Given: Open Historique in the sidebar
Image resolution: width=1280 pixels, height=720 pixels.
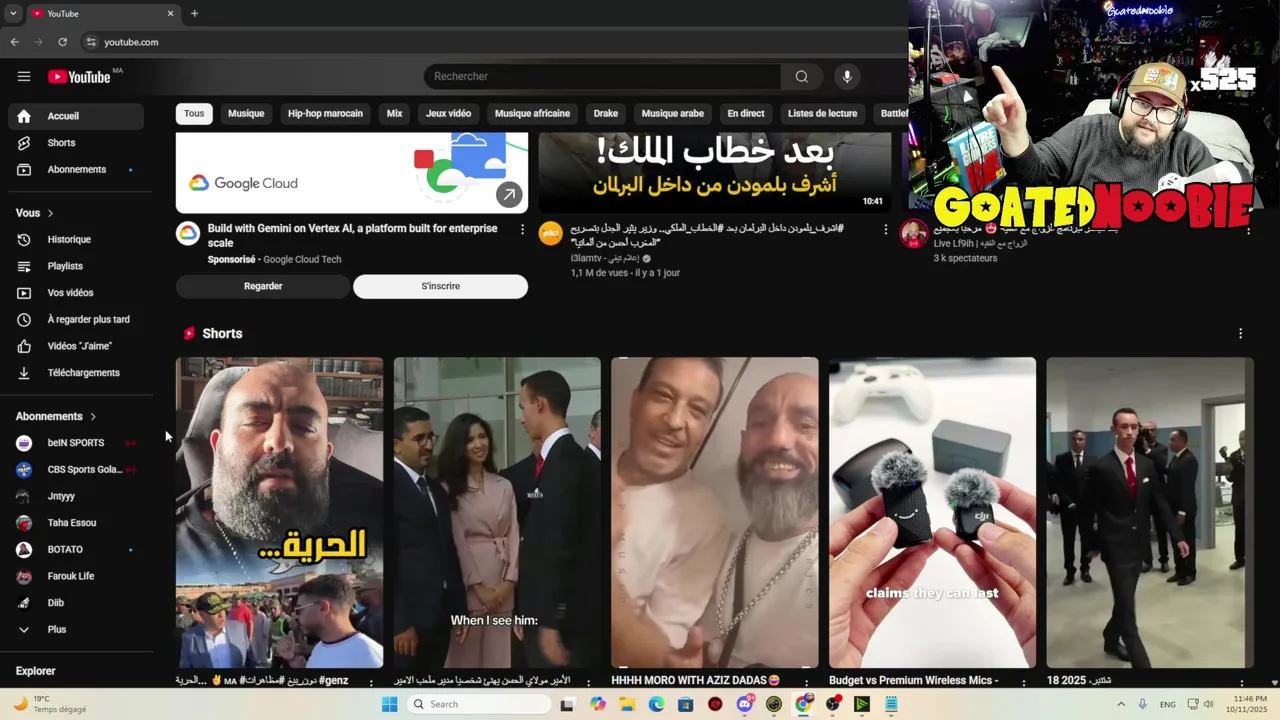Looking at the screenshot, I should click(x=76, y=240).
